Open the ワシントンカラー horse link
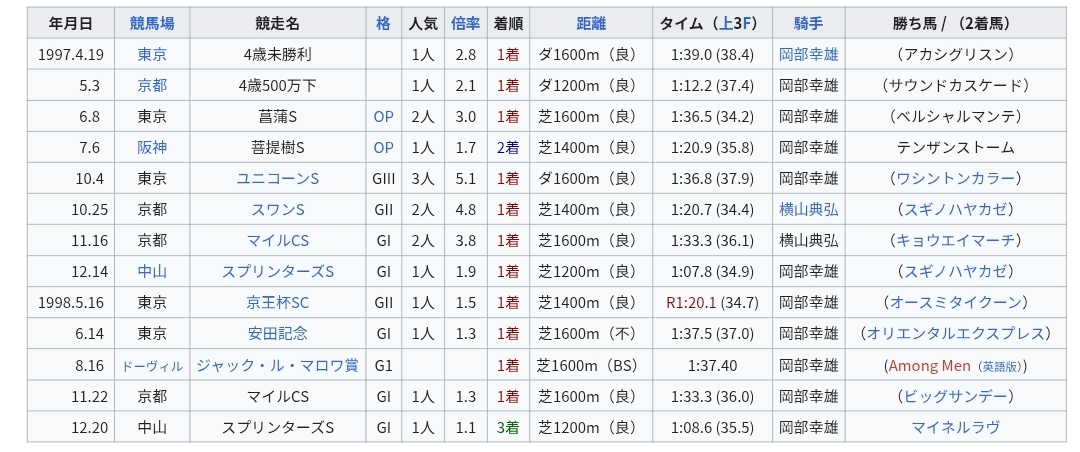Viewport: 1080px width, 452px height. point(956,178)
